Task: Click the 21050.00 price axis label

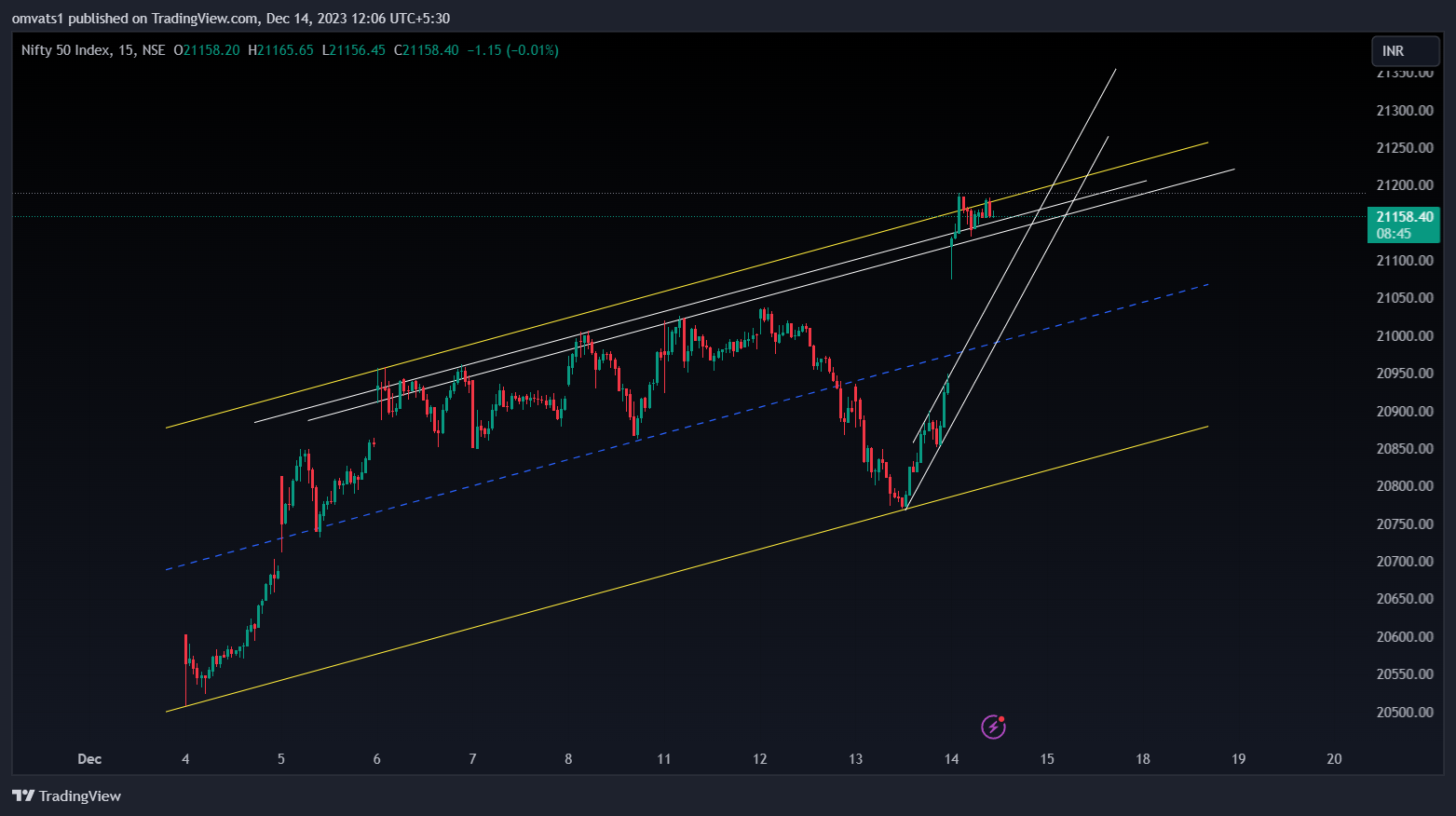Action: click(x=1405, y=298)
